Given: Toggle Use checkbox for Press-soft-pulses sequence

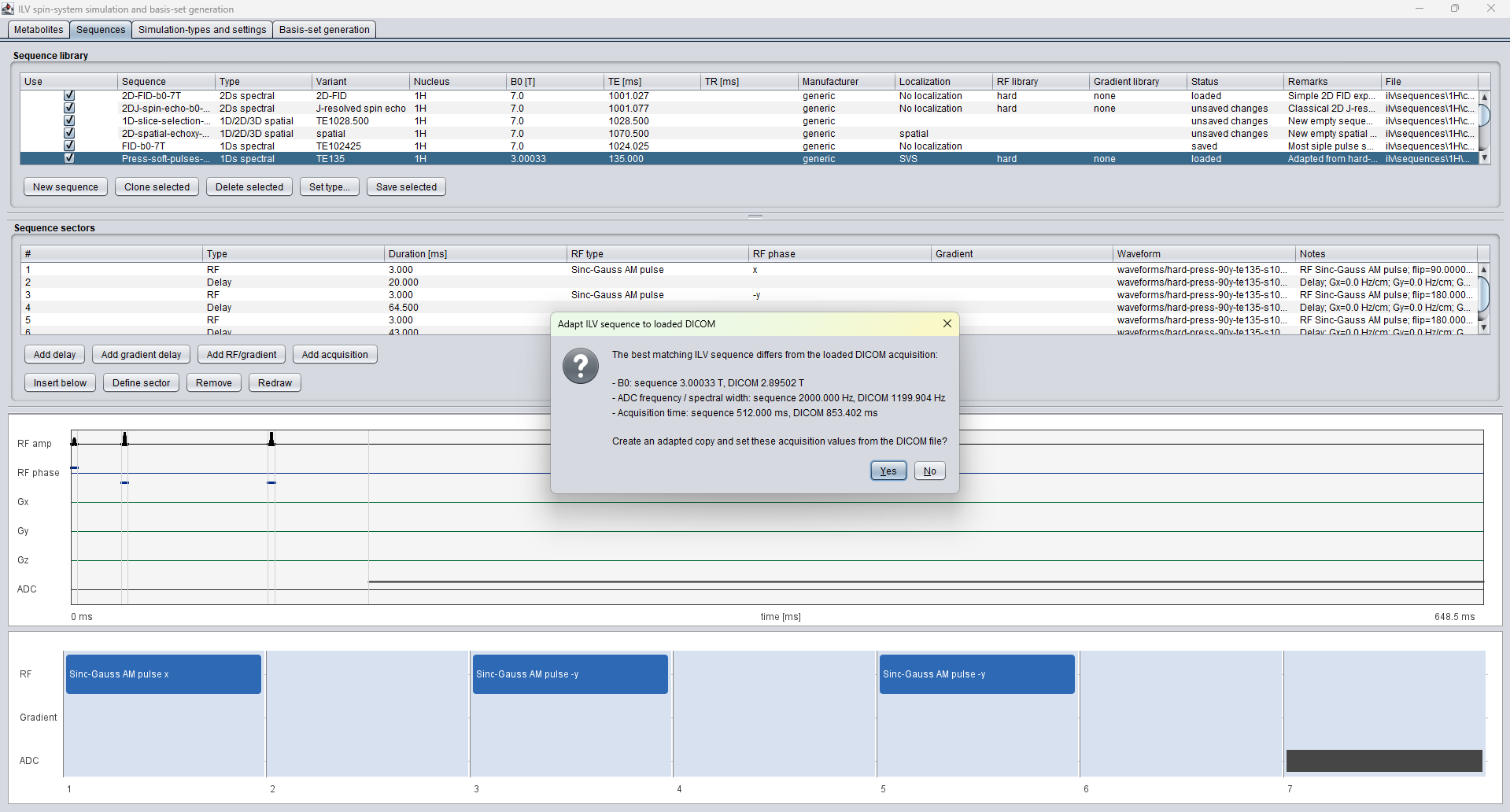Looking at the screenshot, I should [69, 159].
